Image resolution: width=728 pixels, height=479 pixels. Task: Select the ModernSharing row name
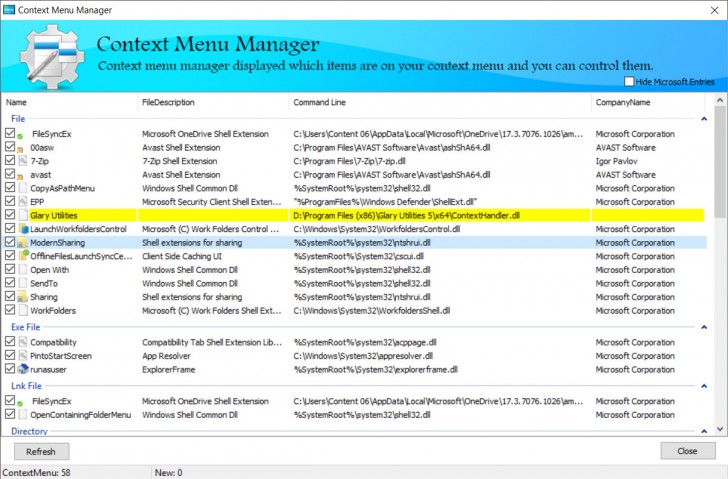point(58,243)
